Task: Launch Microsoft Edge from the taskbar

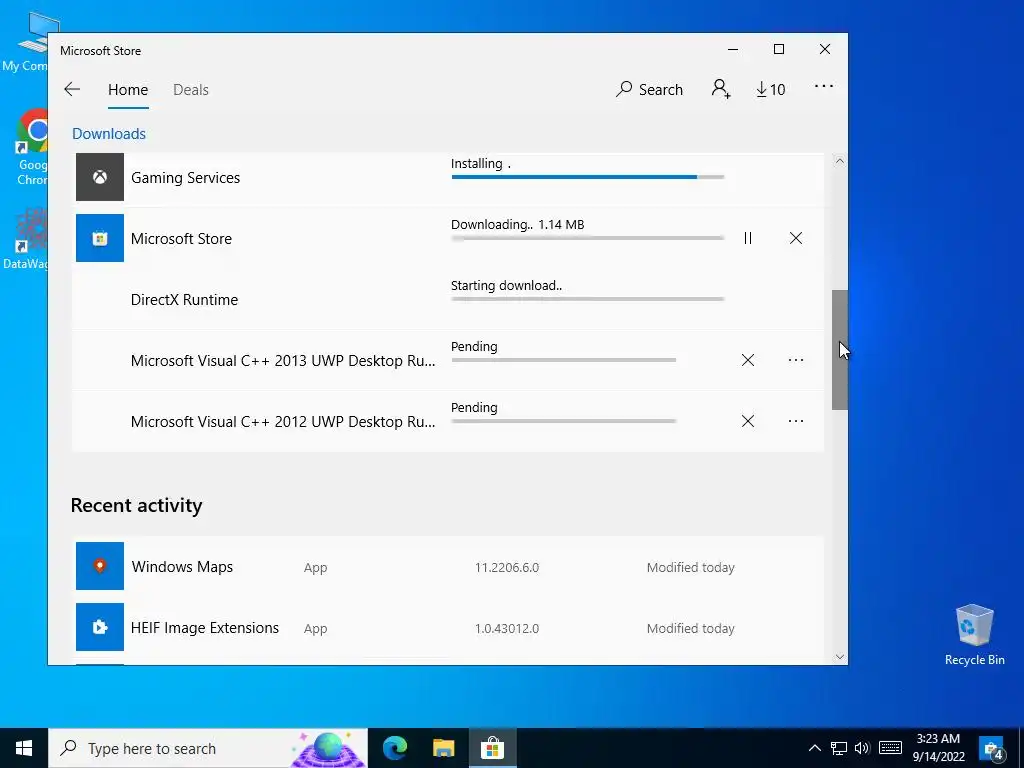Action: [x=395, y=748]
